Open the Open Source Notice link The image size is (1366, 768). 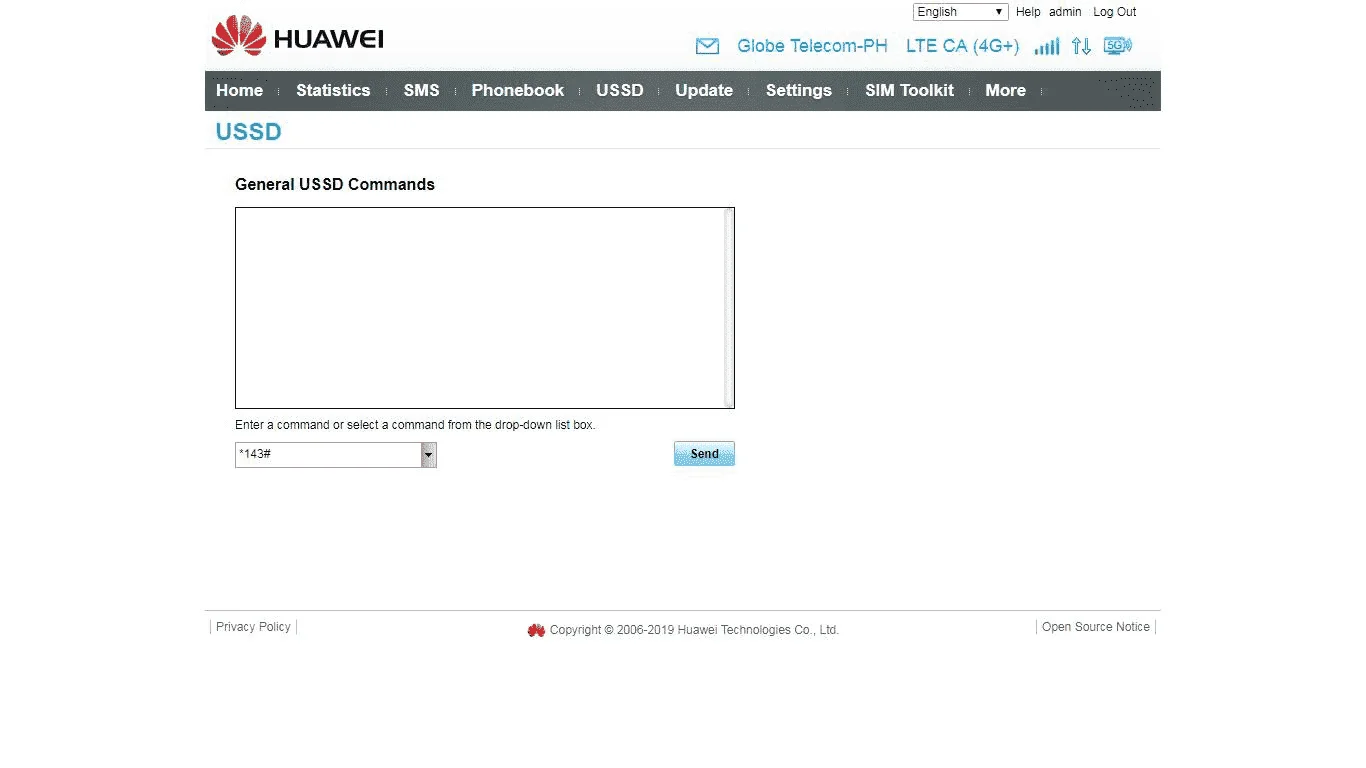(x=1096, y=627)
